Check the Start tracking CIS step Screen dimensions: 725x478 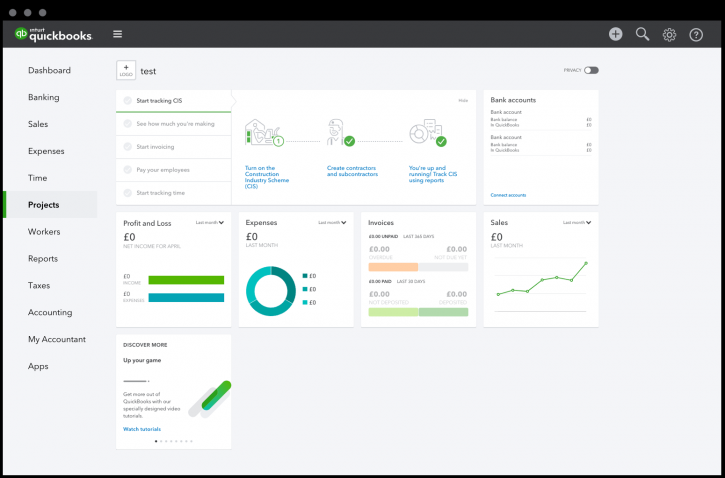(x=128, y=101)
